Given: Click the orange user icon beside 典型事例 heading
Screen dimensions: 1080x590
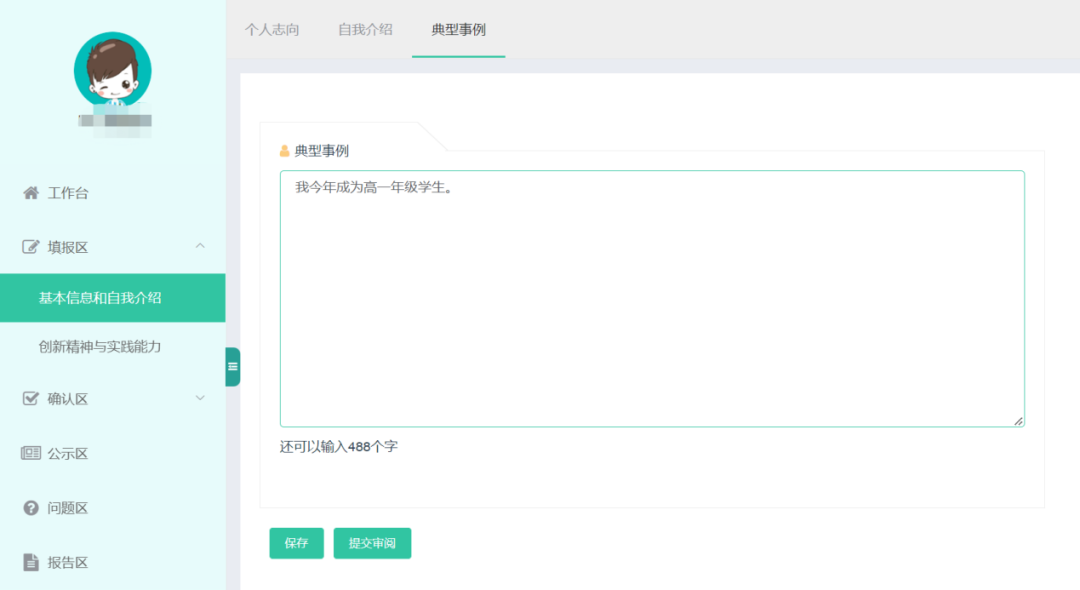Looking at the screenshot, I should tap(285, 151).
